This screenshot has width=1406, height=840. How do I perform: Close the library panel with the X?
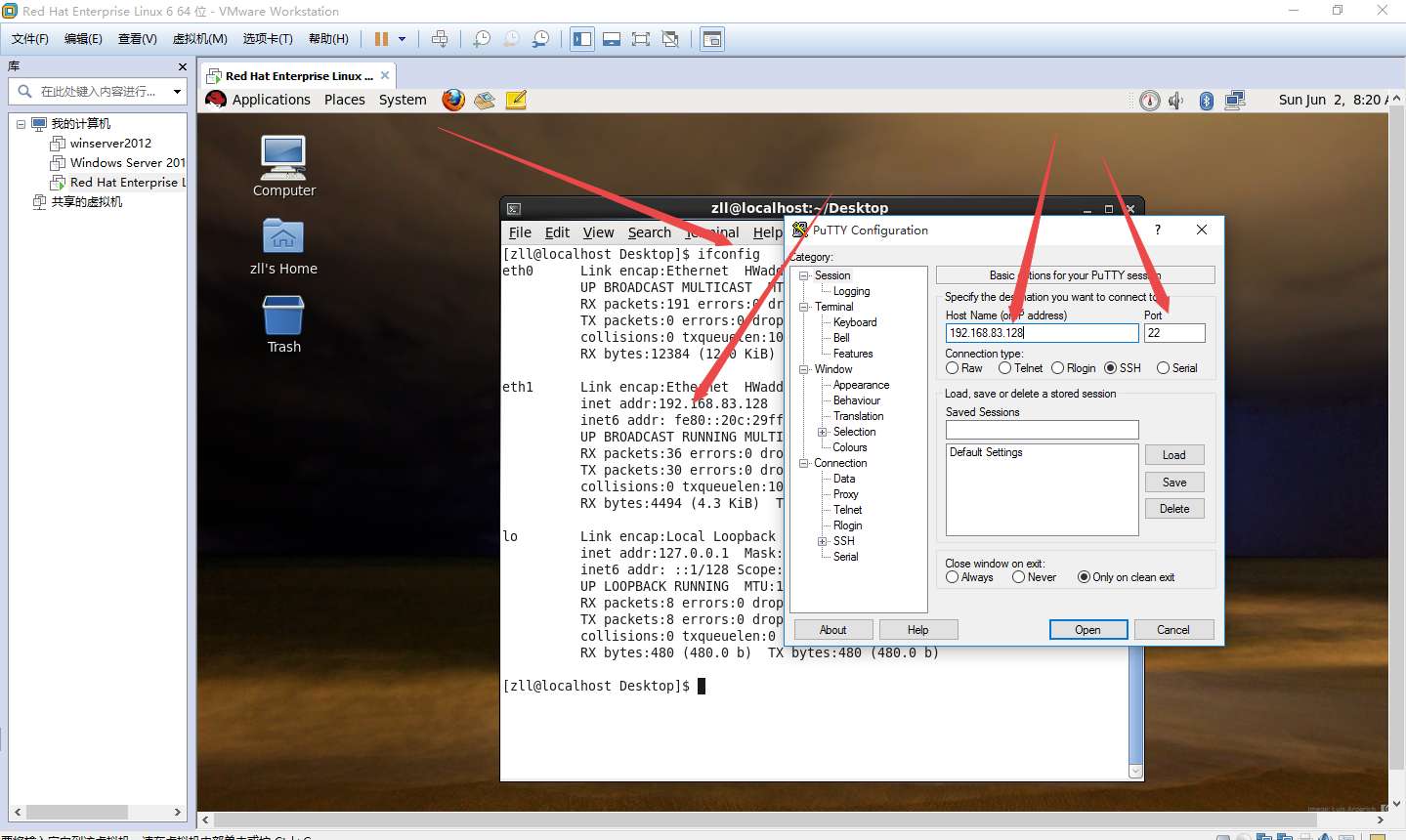tap(183, 66)
